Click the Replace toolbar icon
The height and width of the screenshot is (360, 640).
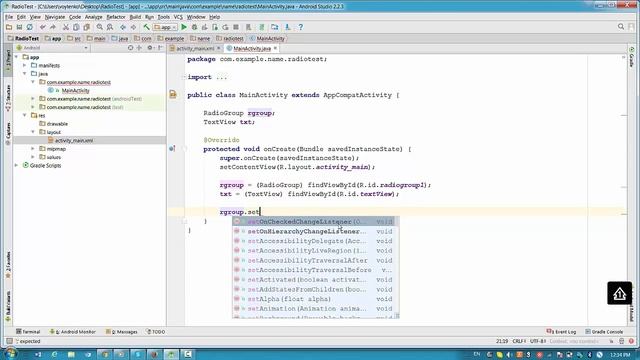click(110, 27)
